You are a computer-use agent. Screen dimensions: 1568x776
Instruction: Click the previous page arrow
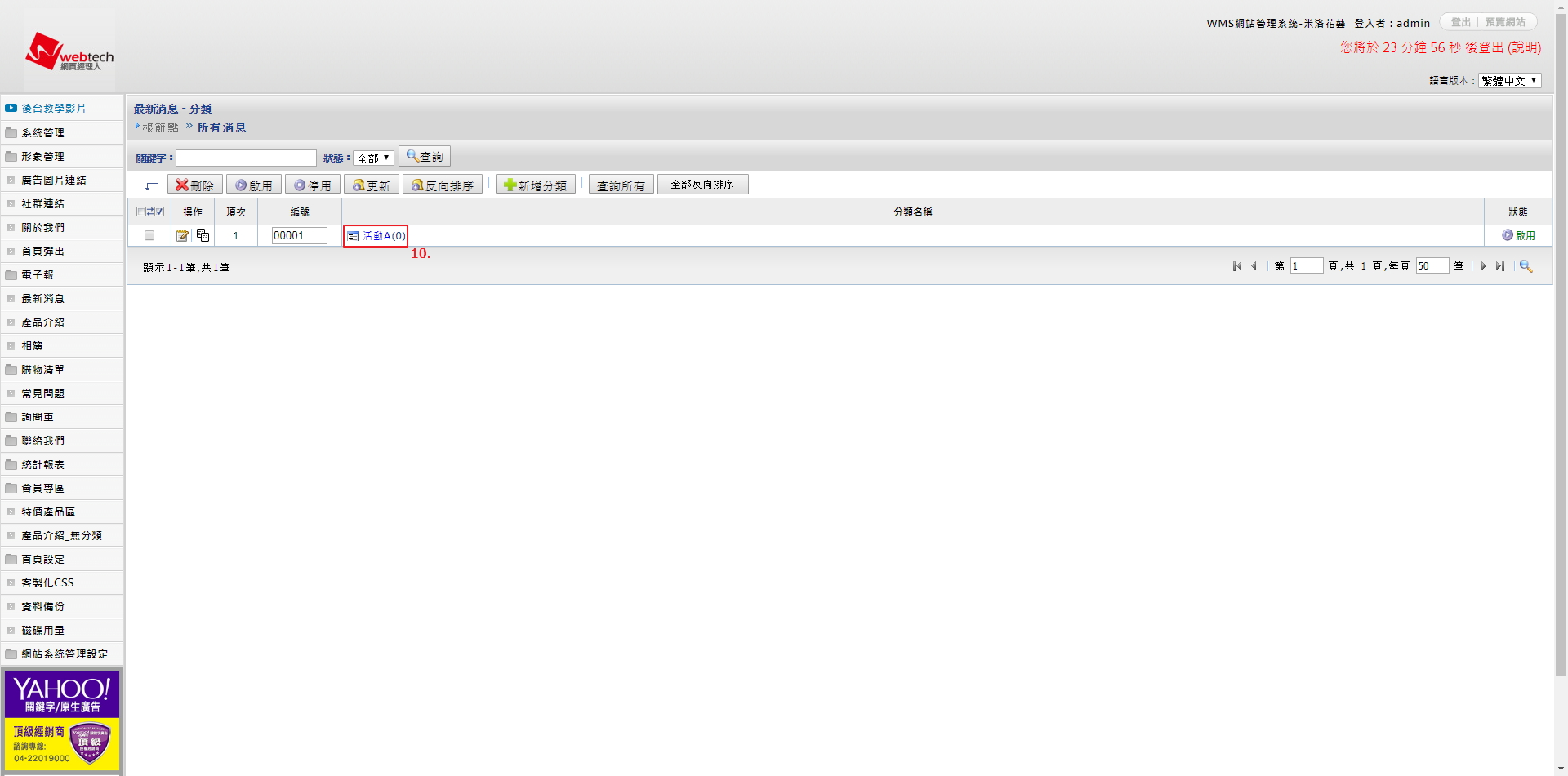pyautogui.click(x=1254, y=266)
